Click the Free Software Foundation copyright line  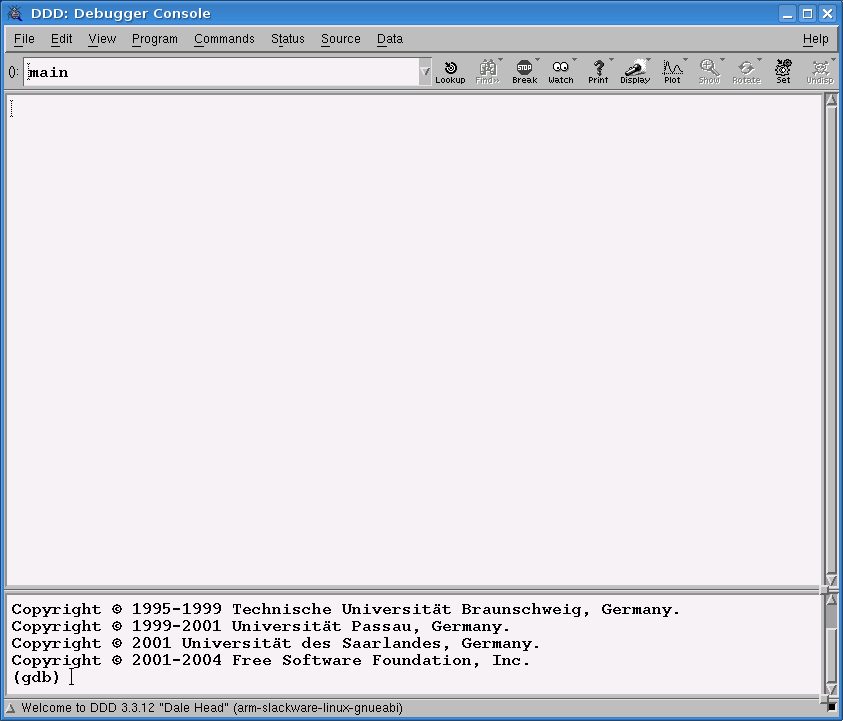[270, 660]
